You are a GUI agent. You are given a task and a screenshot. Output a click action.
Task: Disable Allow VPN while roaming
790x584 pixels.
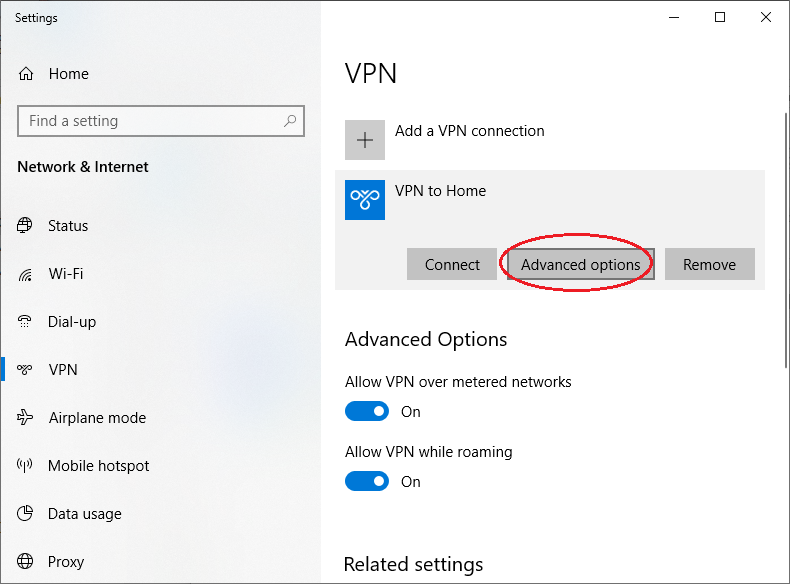367,481
